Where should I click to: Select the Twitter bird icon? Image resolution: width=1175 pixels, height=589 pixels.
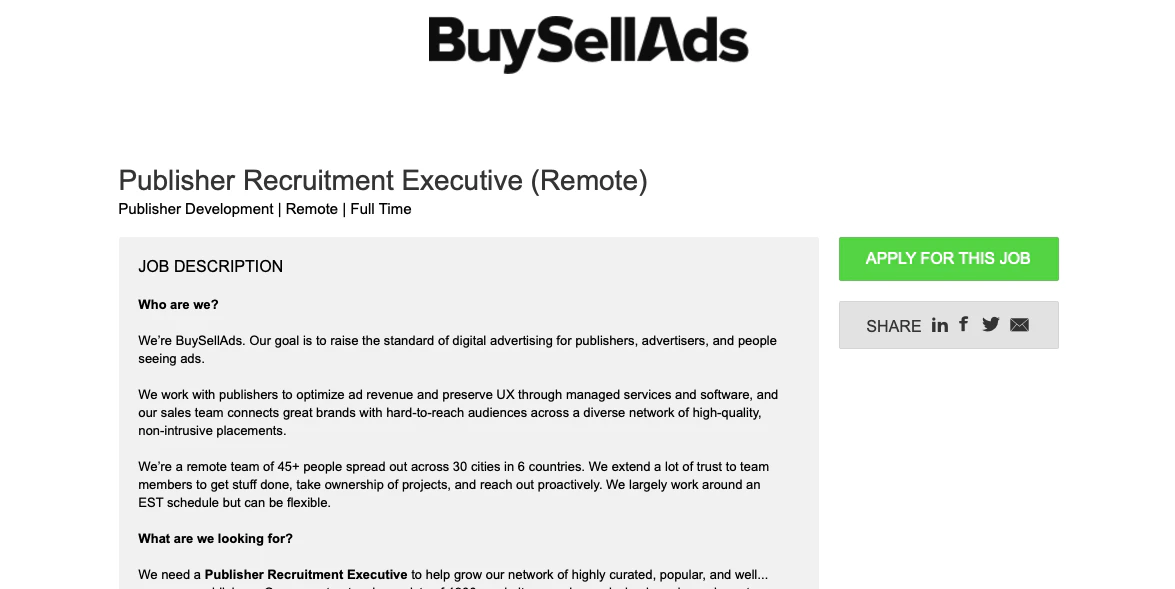coord(990,324)
